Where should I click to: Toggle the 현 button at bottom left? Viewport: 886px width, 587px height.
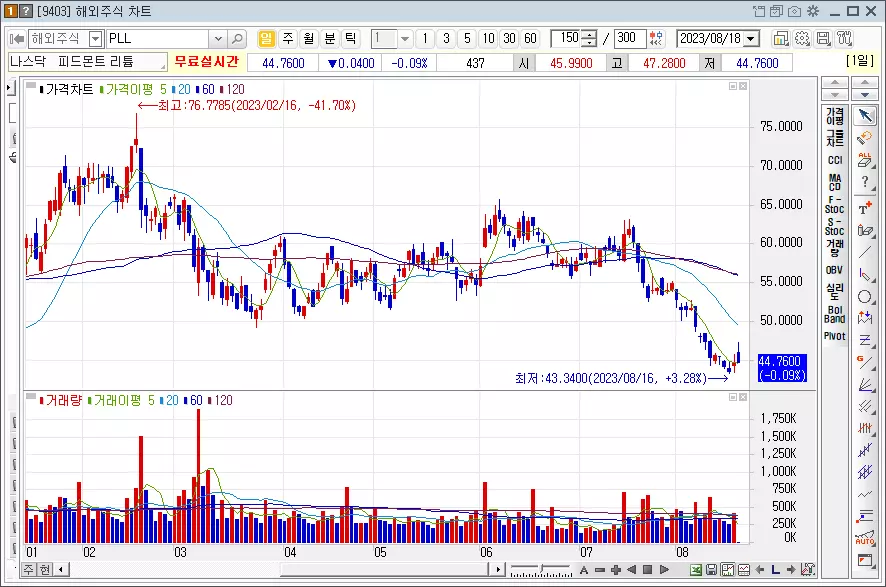point(45,569)
